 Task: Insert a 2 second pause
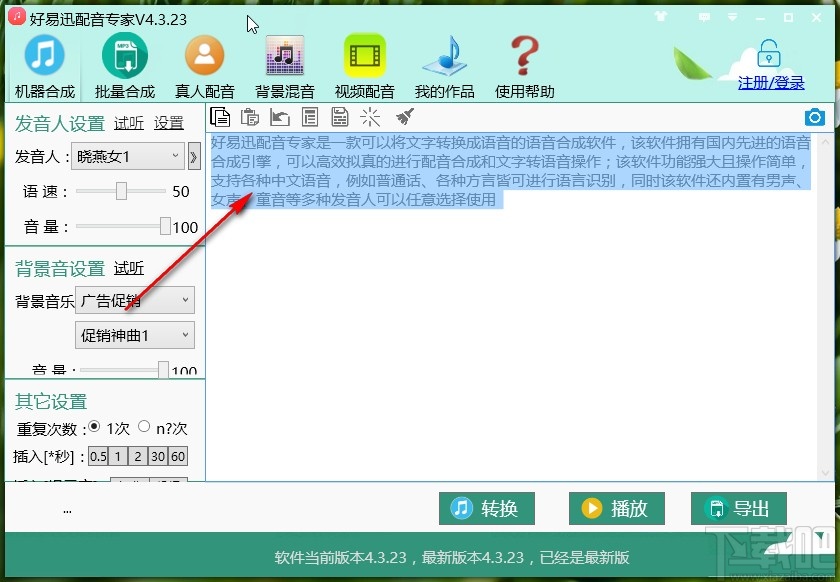pos(138,457)
